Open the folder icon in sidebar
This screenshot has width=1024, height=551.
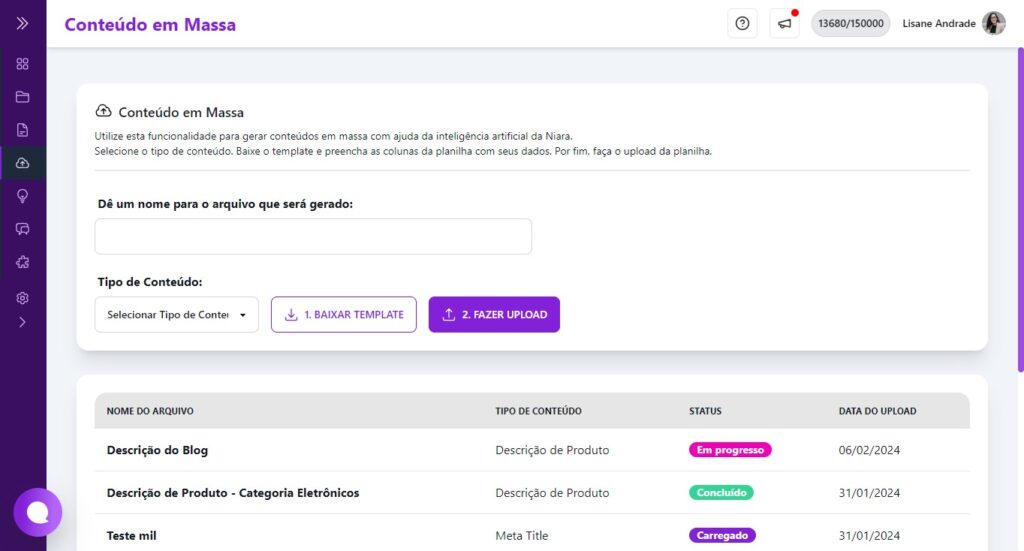22,97
